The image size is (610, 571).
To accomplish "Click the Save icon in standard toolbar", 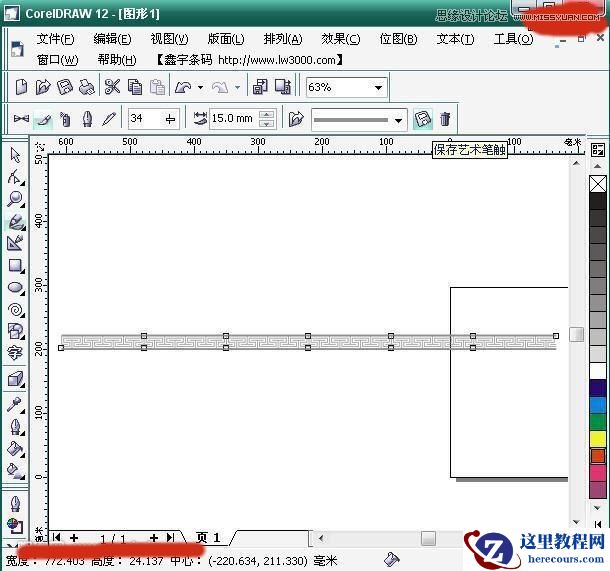I will pos(65,87).
